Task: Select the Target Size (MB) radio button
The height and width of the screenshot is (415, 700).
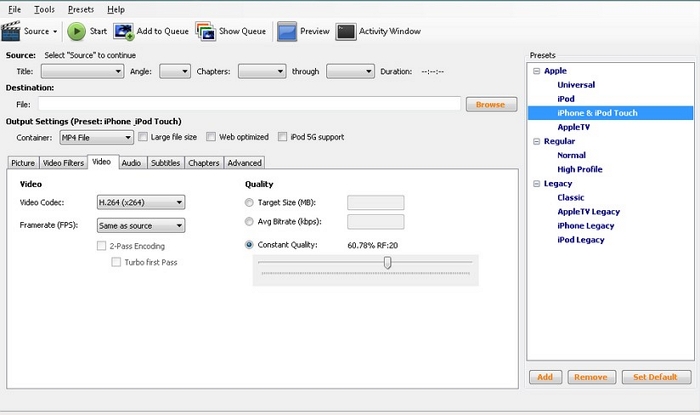Action: (x=249, y=202)
